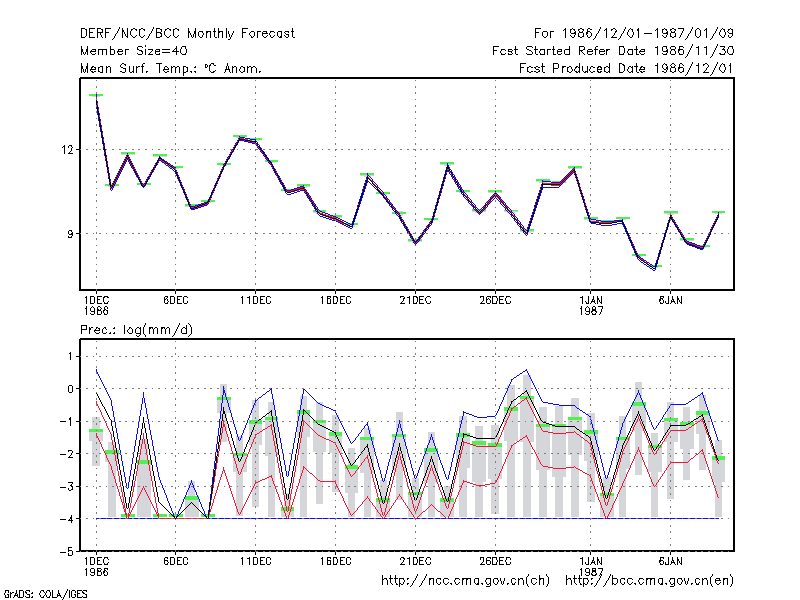Screen dimensions: 800x600
Task: Click the 0 value on precipitation y-axis
Action: click(70, 389)
